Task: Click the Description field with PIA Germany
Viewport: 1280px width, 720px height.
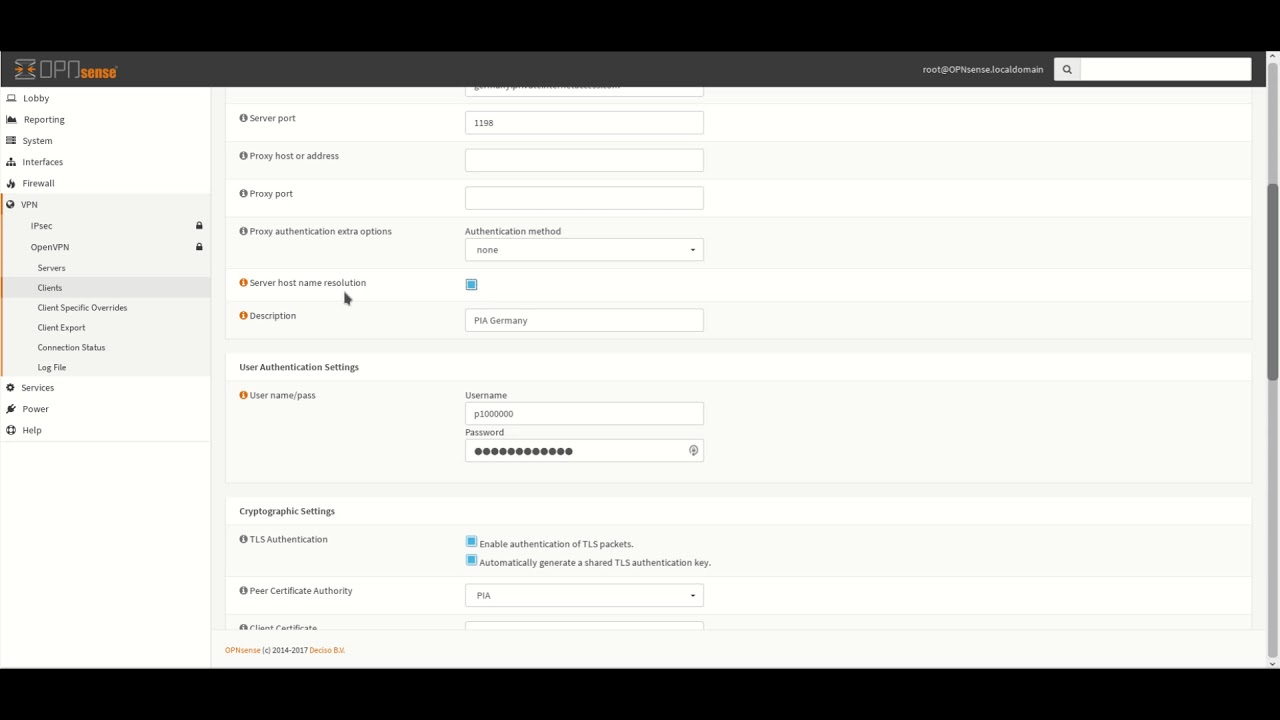Action: (584, 320)
